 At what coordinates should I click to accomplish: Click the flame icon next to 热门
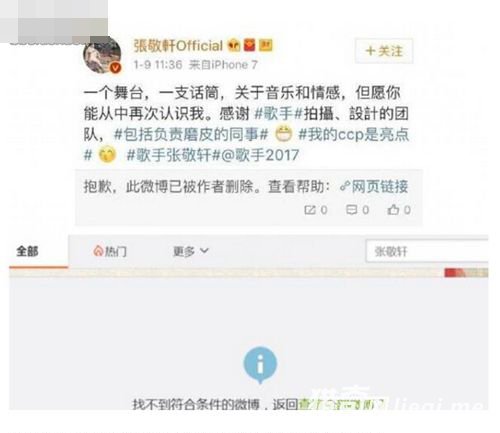[x=98, y=251]
